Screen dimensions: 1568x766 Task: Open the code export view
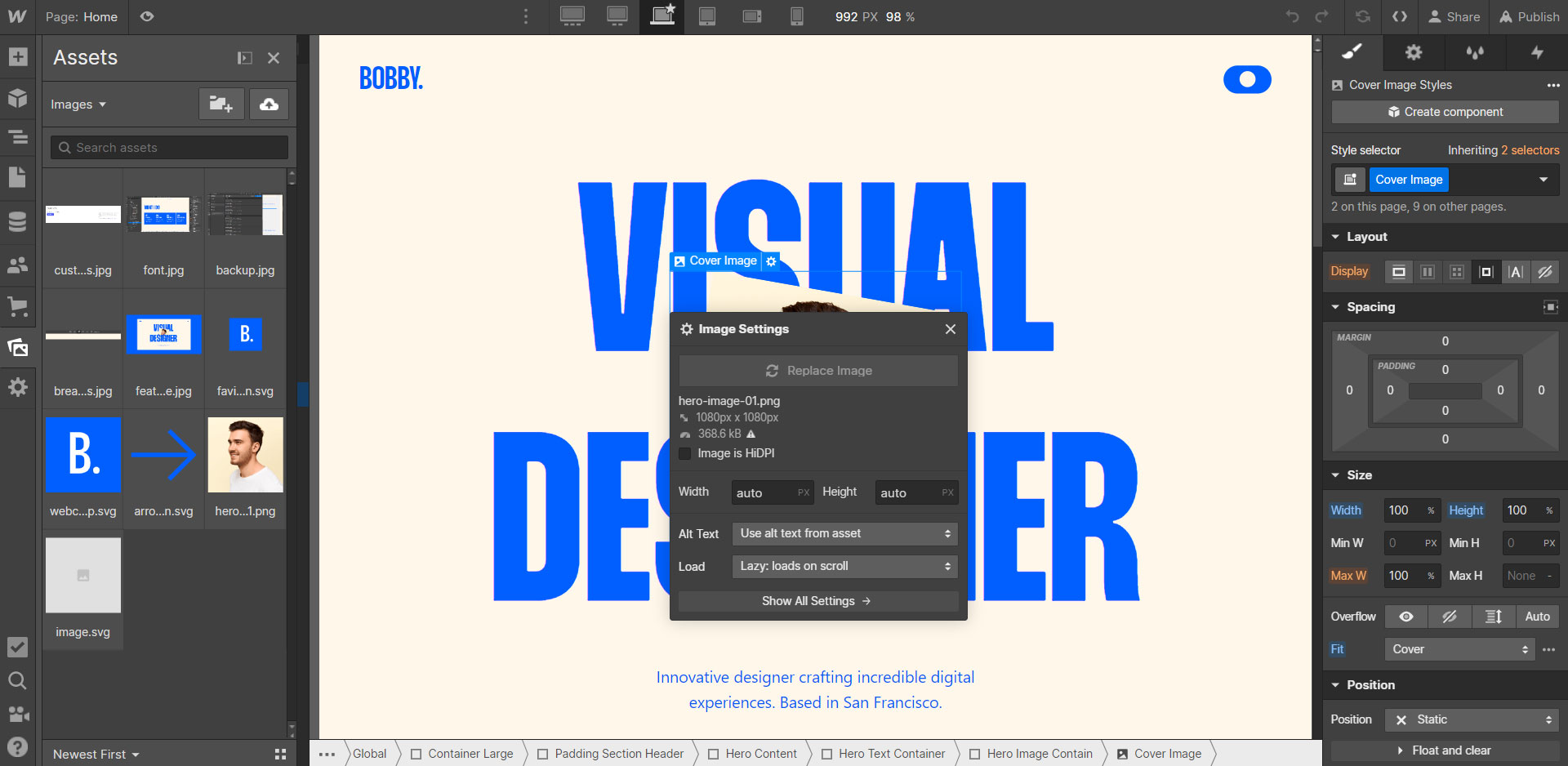(x=1400, y=16)
